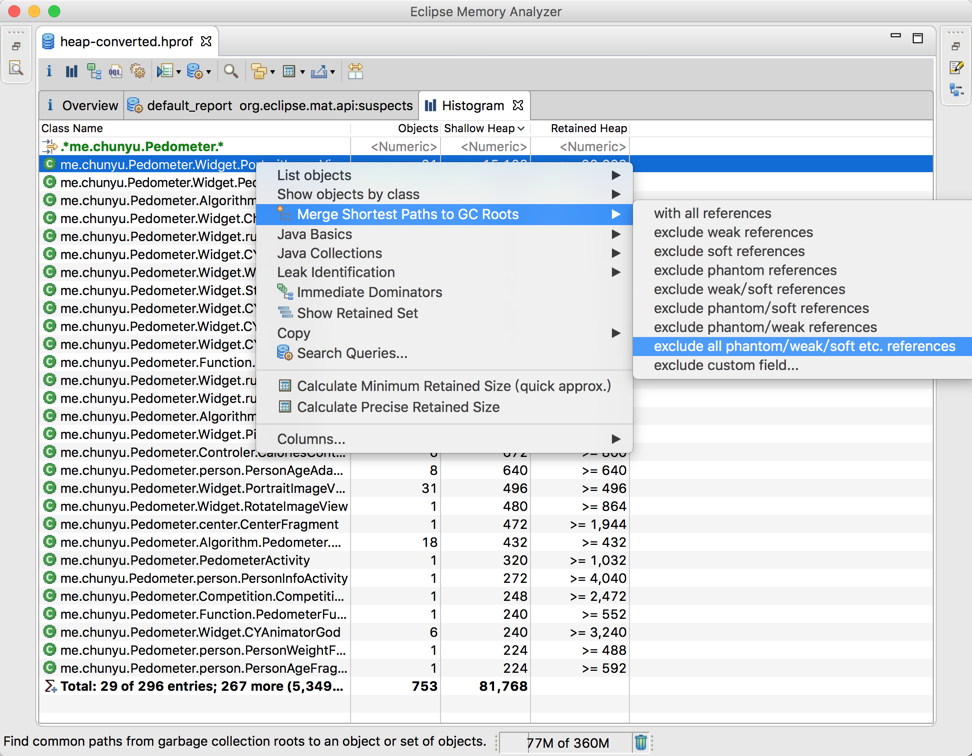The width and height of the screenshot is (972, 756).
Task: Open the OQL Object Query Language editor
Action: [x=115, y=71]
